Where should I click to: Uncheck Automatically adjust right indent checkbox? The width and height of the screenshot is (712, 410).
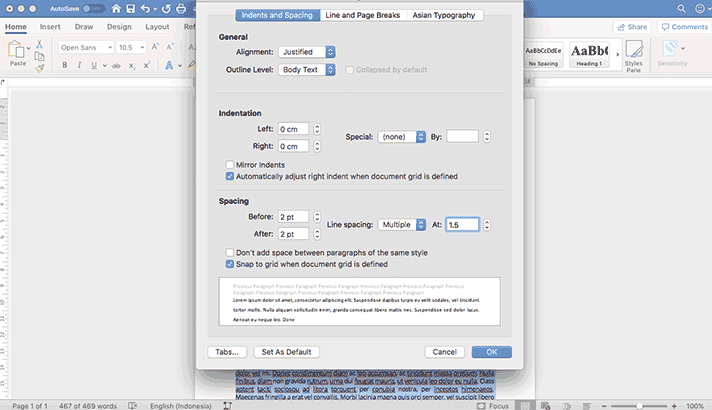click(230, 176)
